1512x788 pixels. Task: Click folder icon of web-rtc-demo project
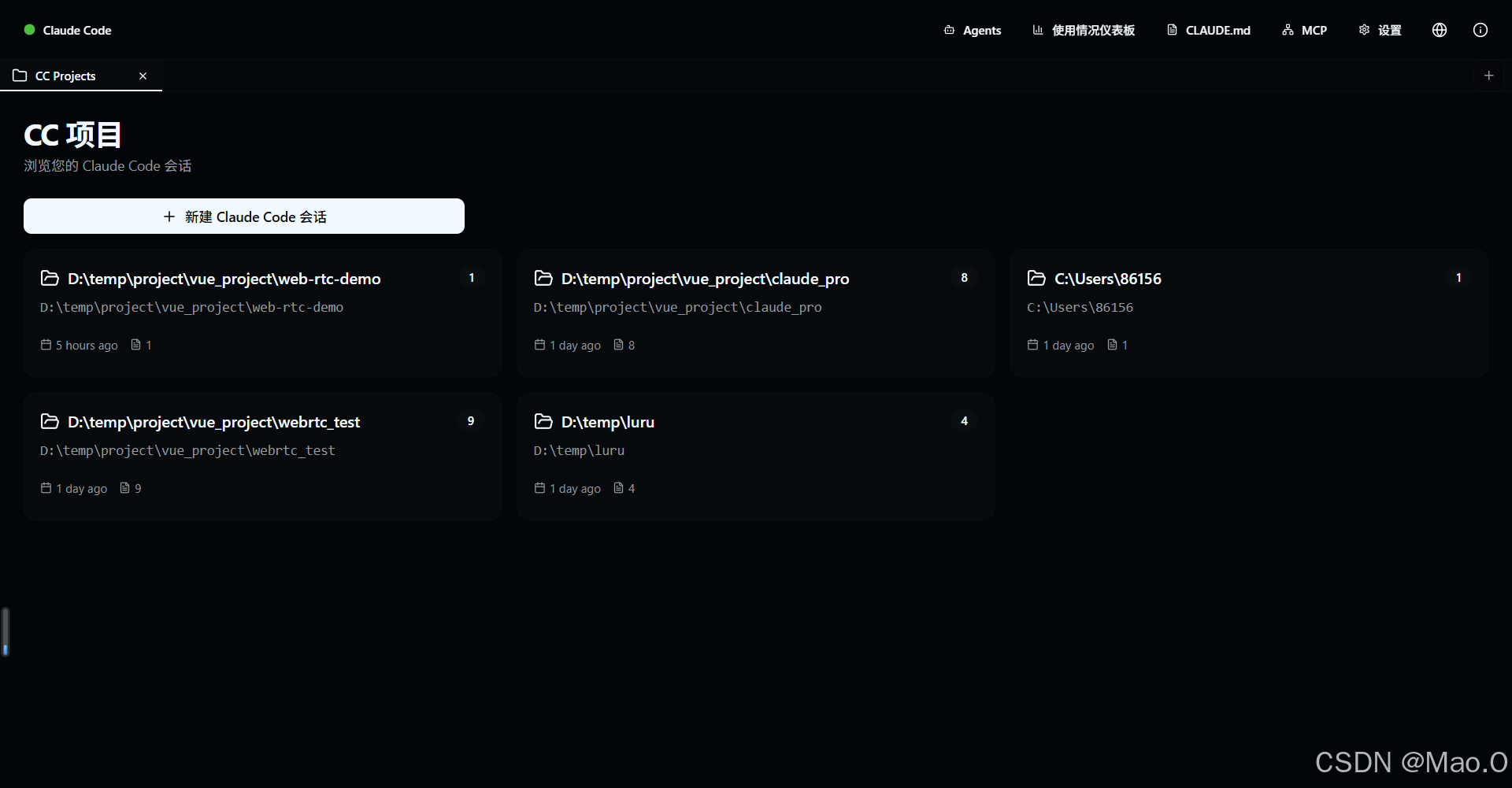pos(50,278)
